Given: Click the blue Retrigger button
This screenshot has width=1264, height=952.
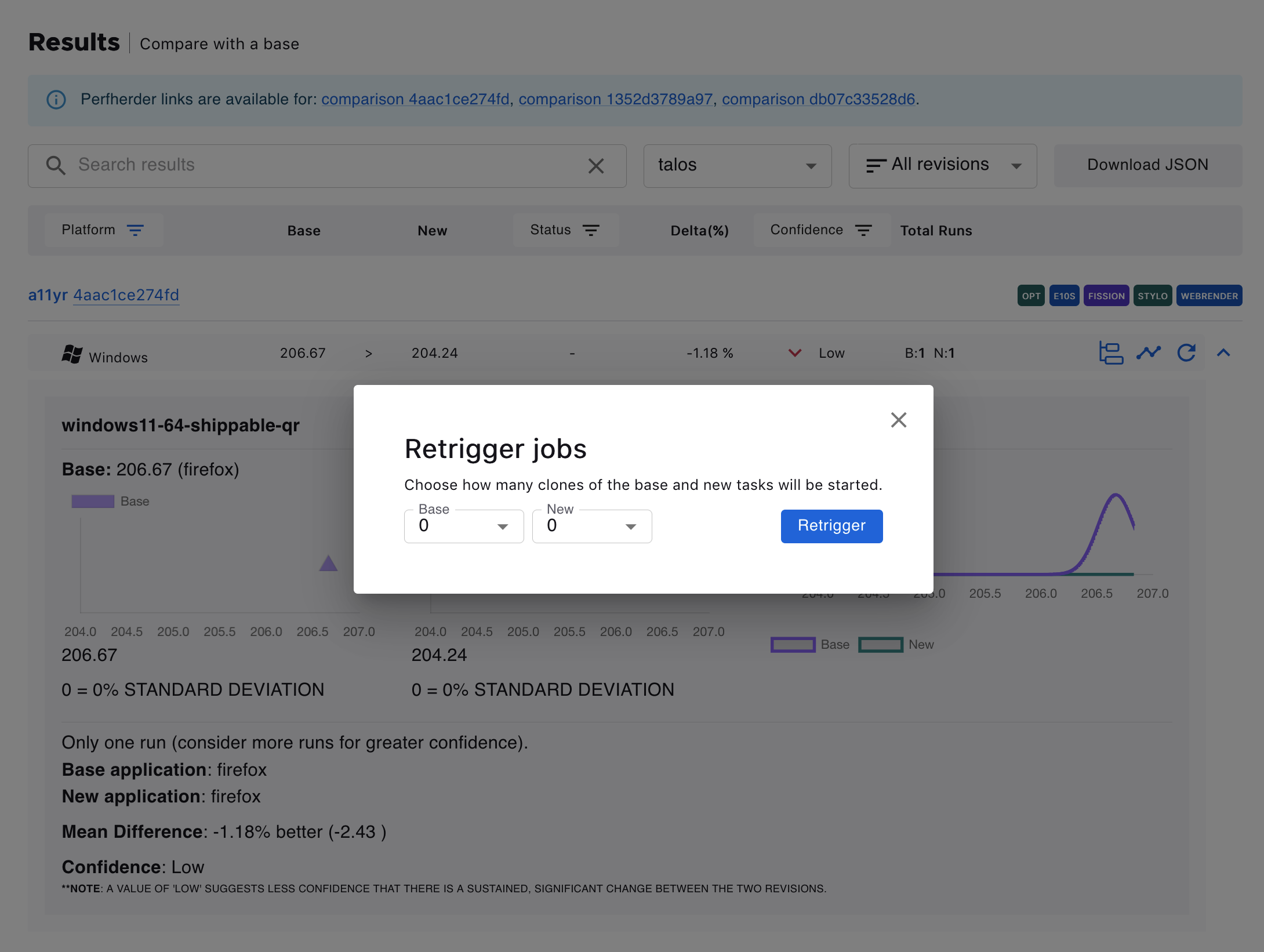Looking at the screenshot, I should [x=831, y=526].
